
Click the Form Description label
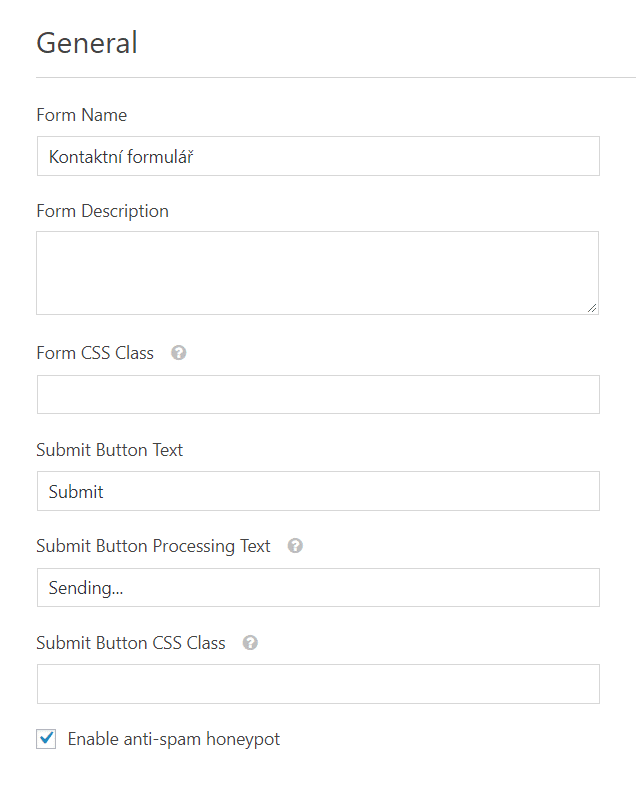coord(102,211)
